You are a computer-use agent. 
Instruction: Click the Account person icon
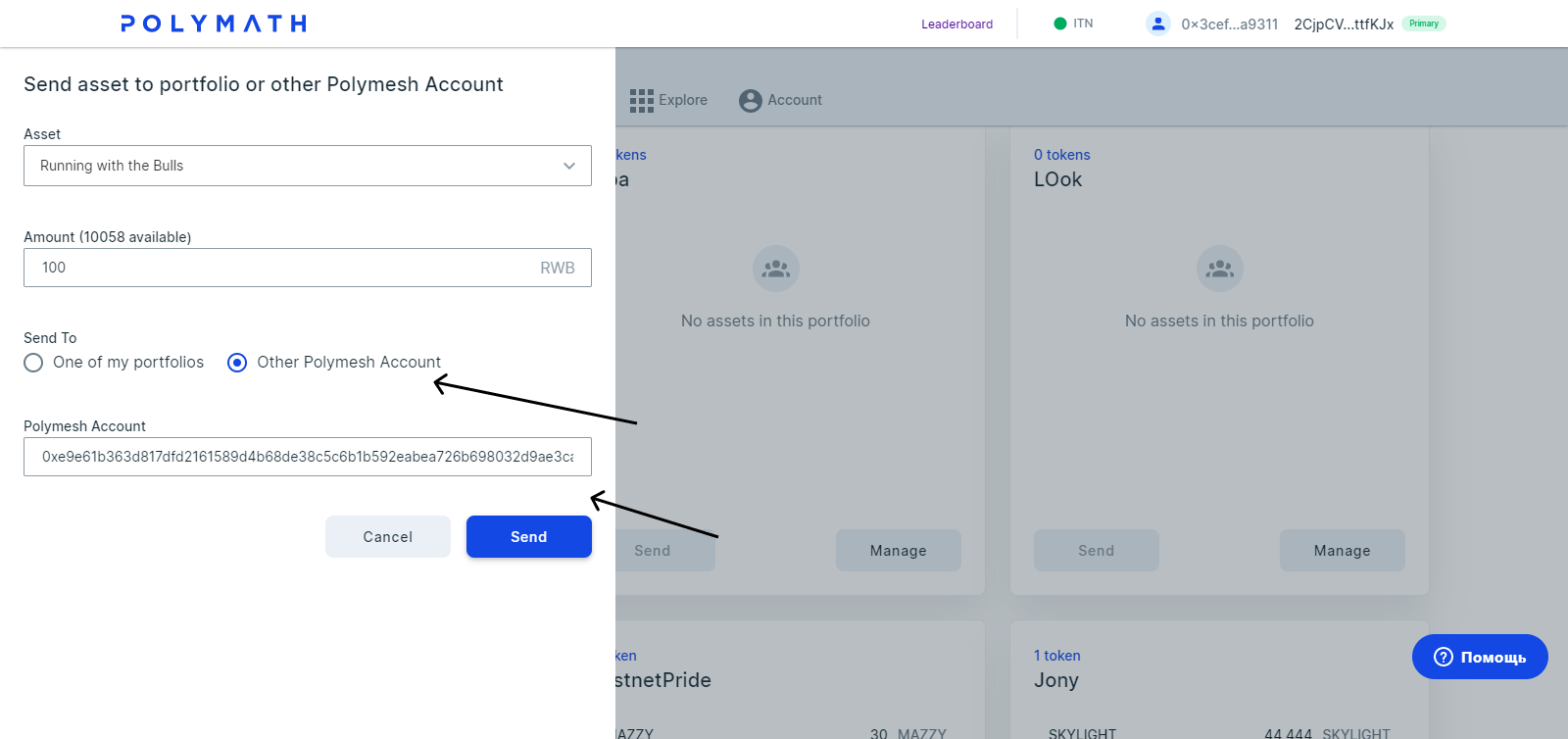point(751,100)
